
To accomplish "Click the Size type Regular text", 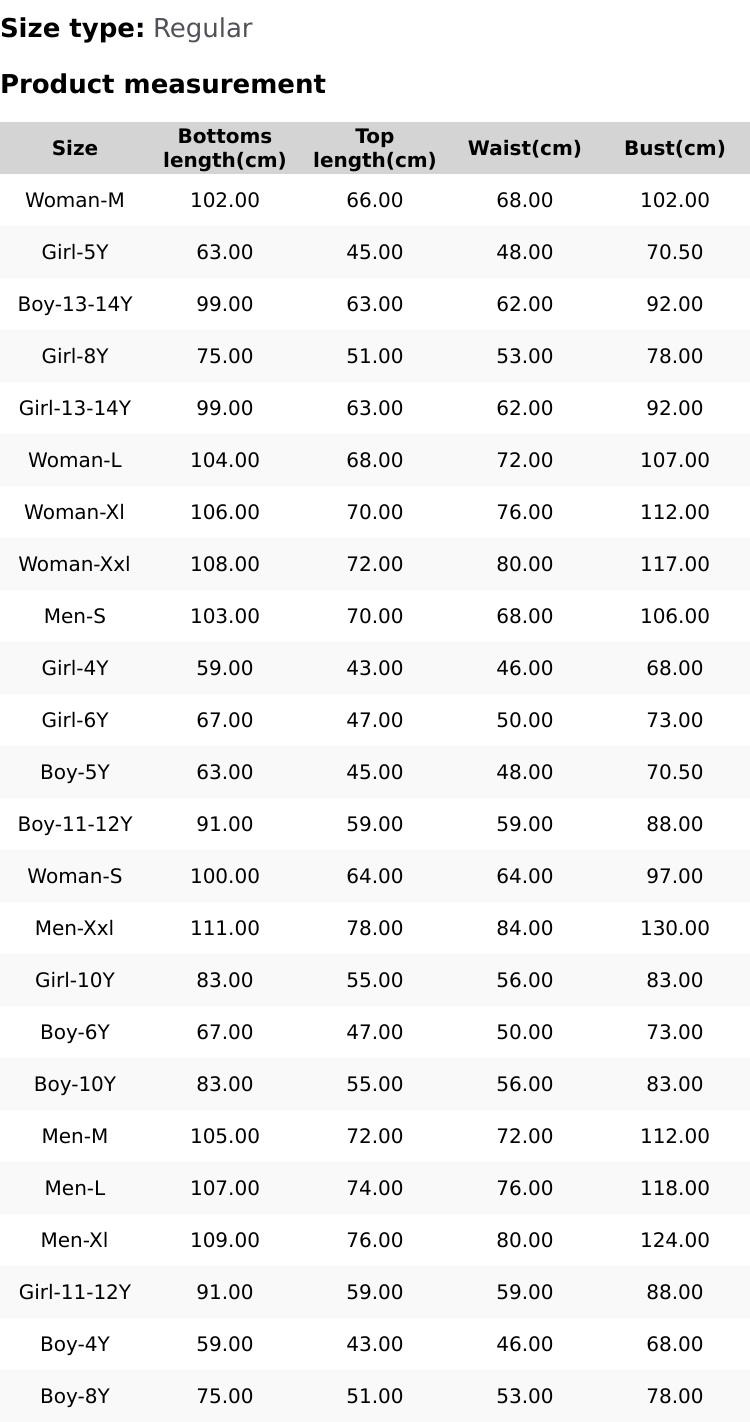I will pos(126,28).
